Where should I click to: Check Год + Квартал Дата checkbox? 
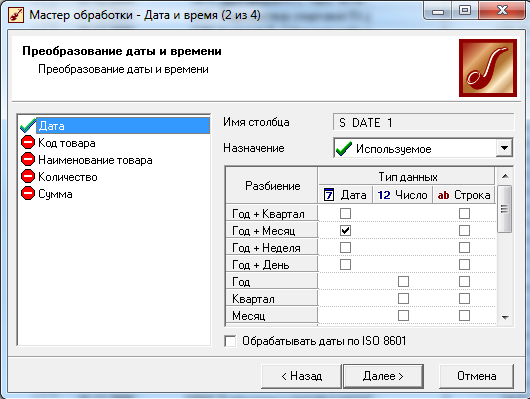point(345,213)
